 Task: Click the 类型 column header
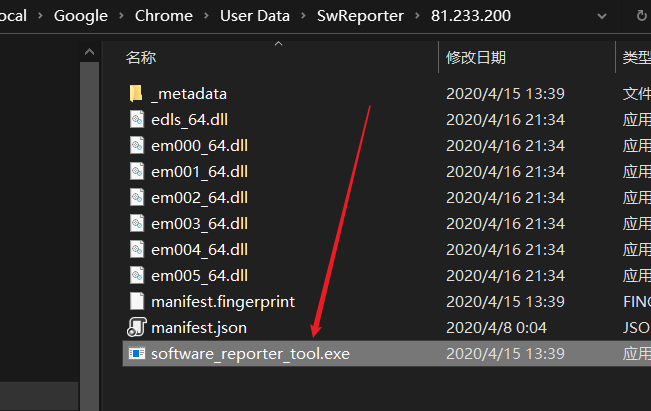tap(636, 58)
